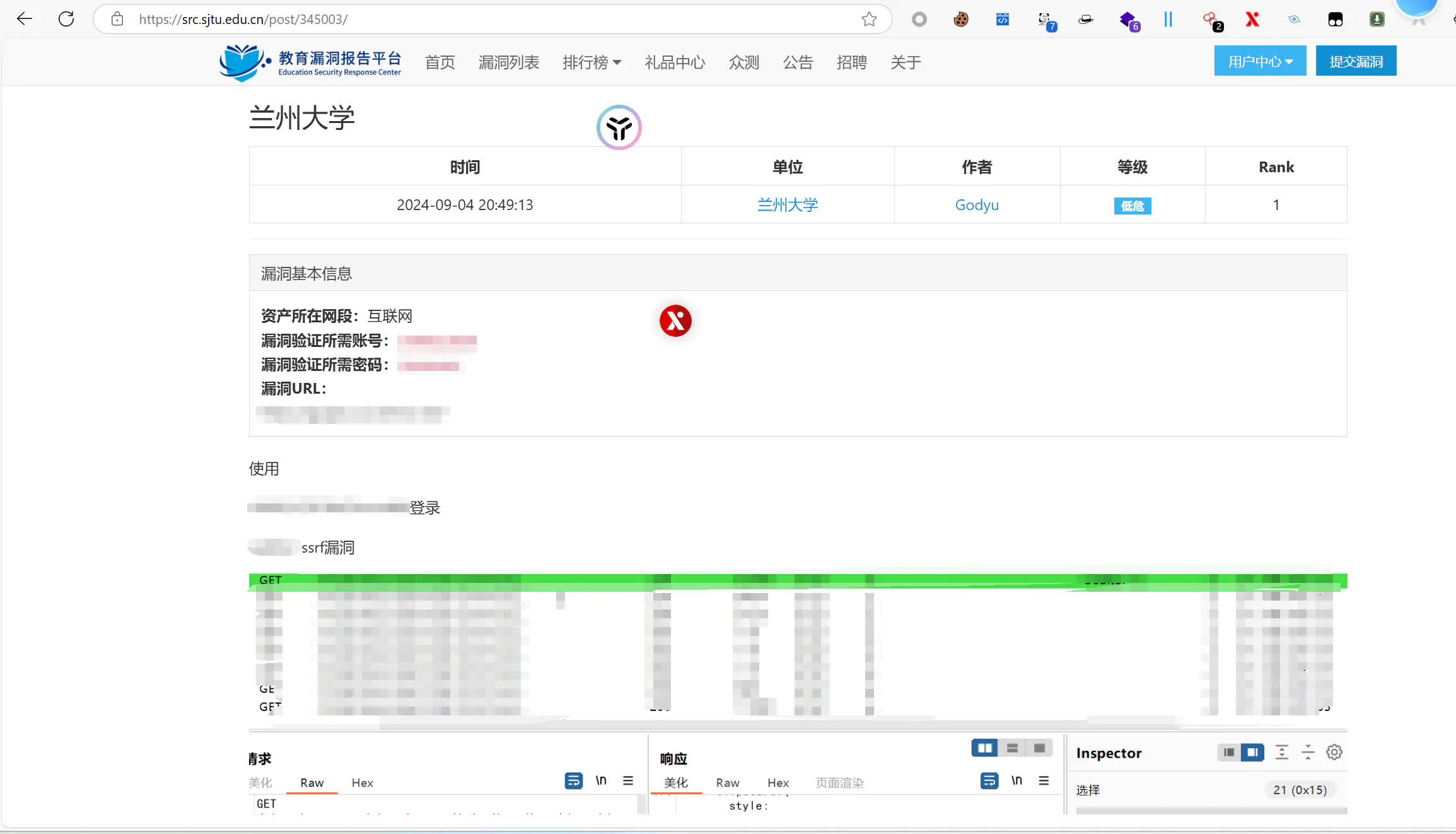Open 招聘 navigation item
1456x834 pixels.
[851, 62]
